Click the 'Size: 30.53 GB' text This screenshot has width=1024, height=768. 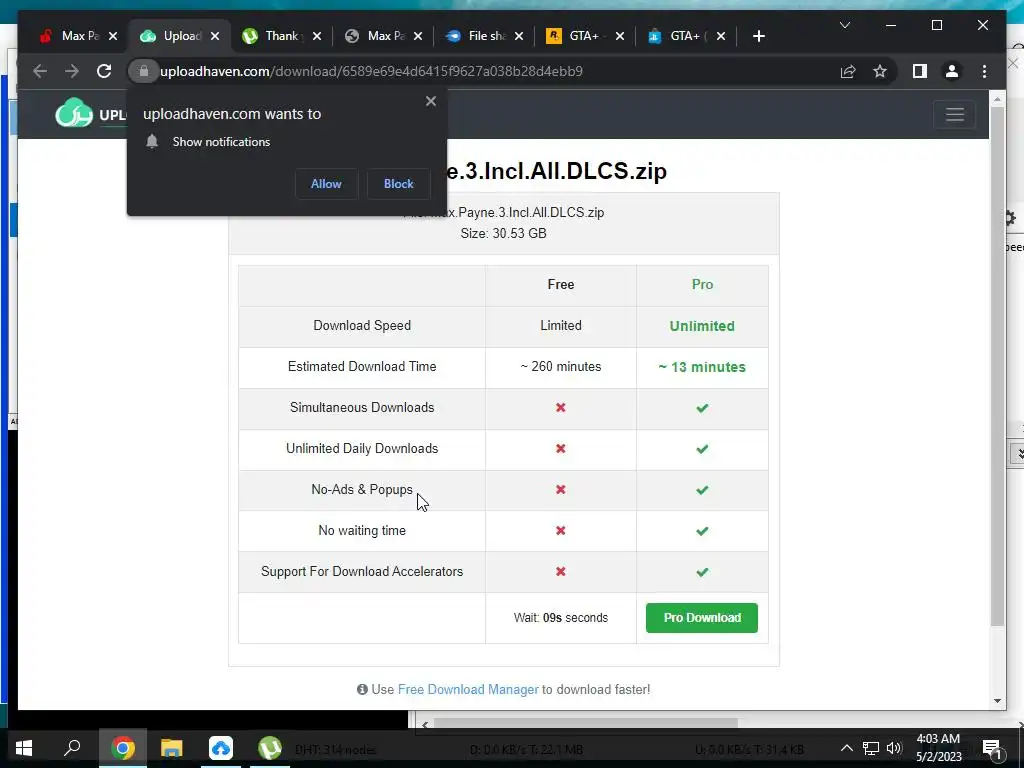[x=504, y=233]
